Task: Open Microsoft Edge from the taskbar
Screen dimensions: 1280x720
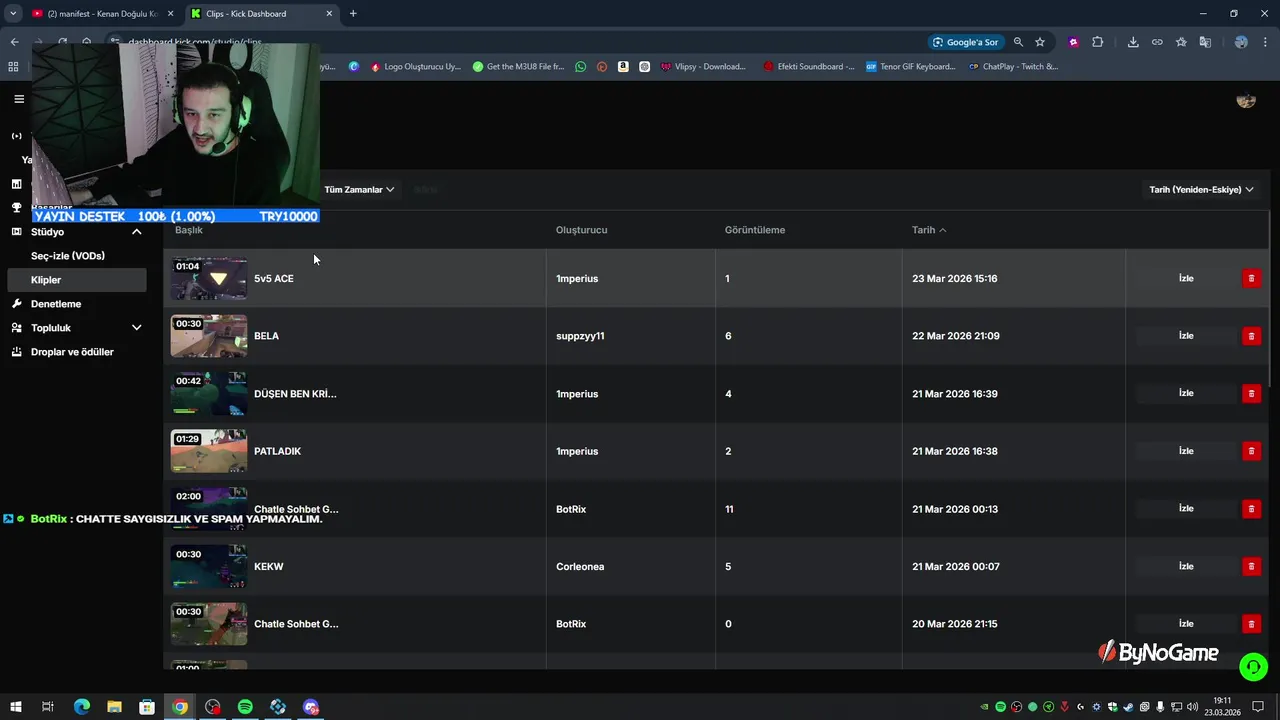Action: pyautogui.click(x=82, y=707)
